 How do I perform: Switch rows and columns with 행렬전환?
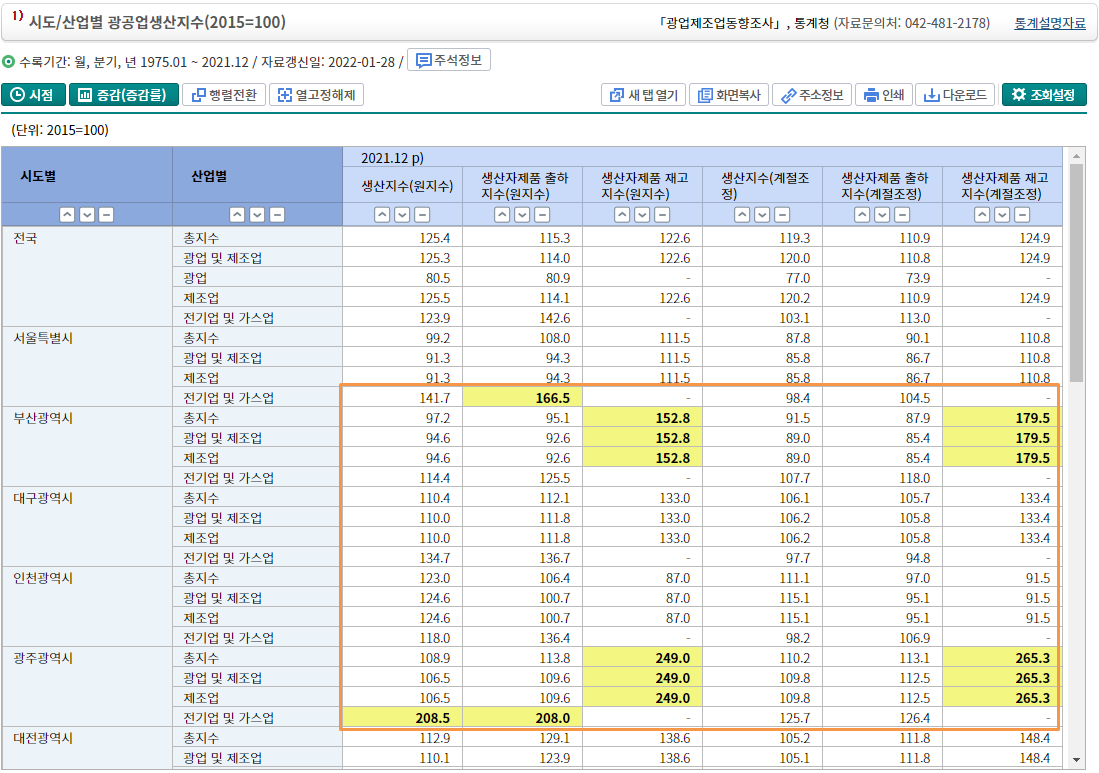pyautogui.click(x=225, y=95)
